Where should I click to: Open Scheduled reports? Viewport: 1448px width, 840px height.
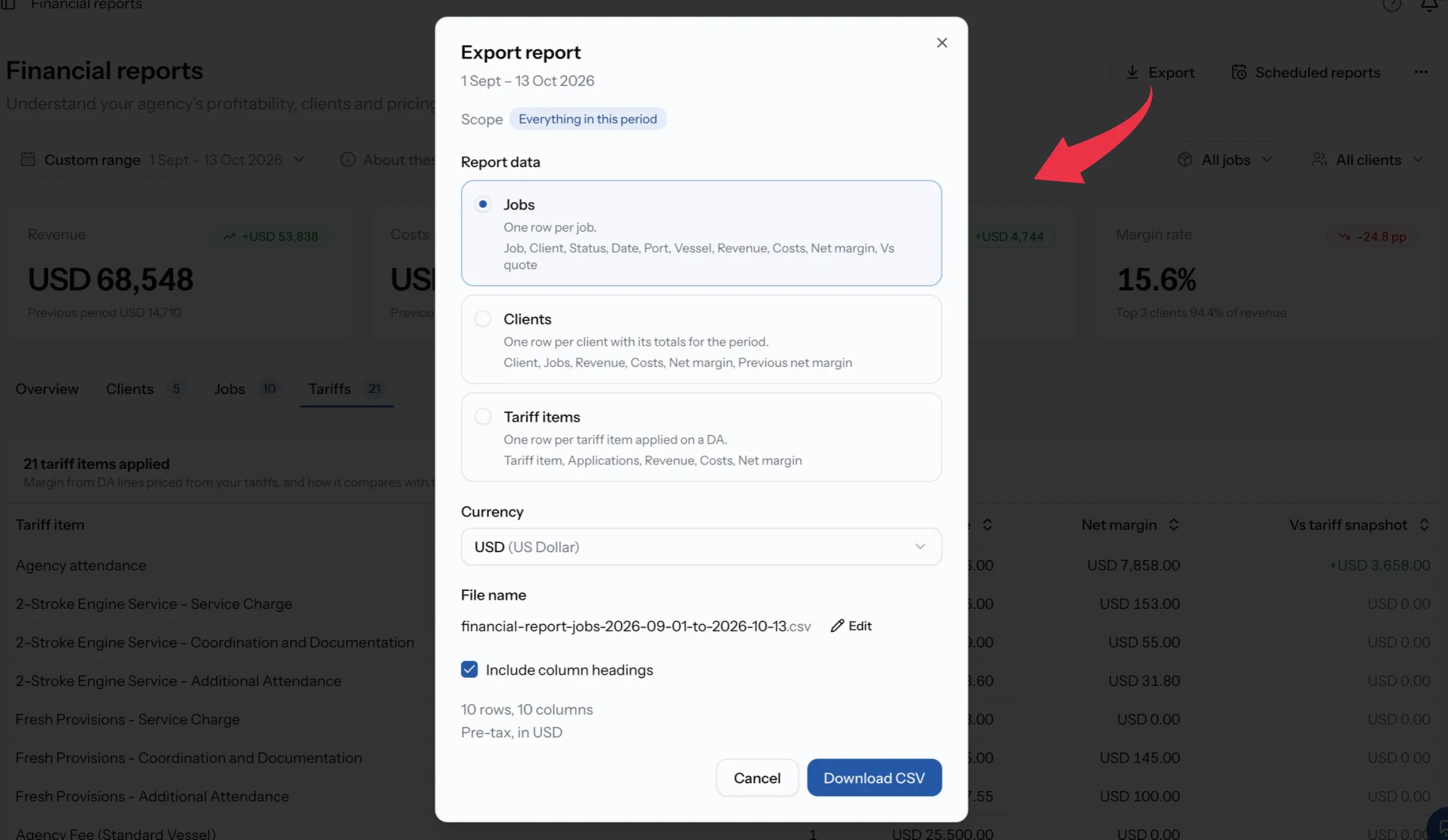(x=1305, y=72)
